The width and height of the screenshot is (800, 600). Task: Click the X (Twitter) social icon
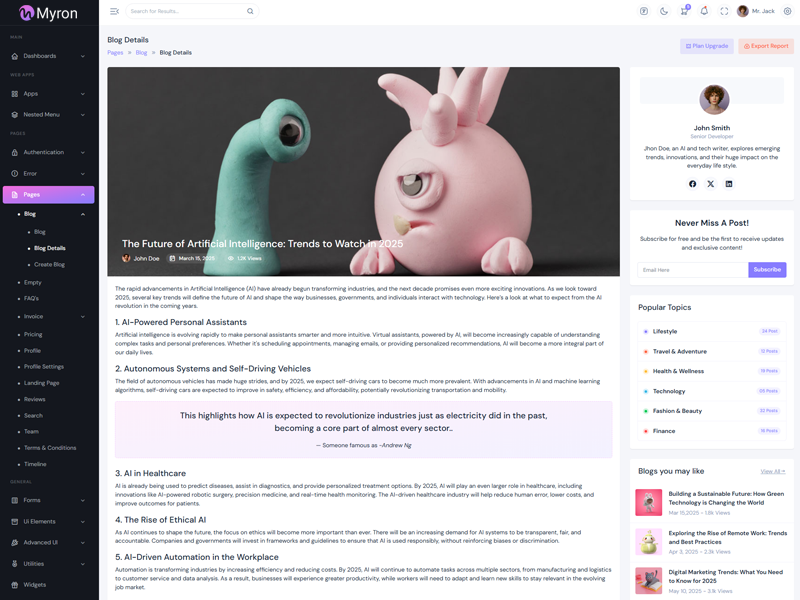711,184
